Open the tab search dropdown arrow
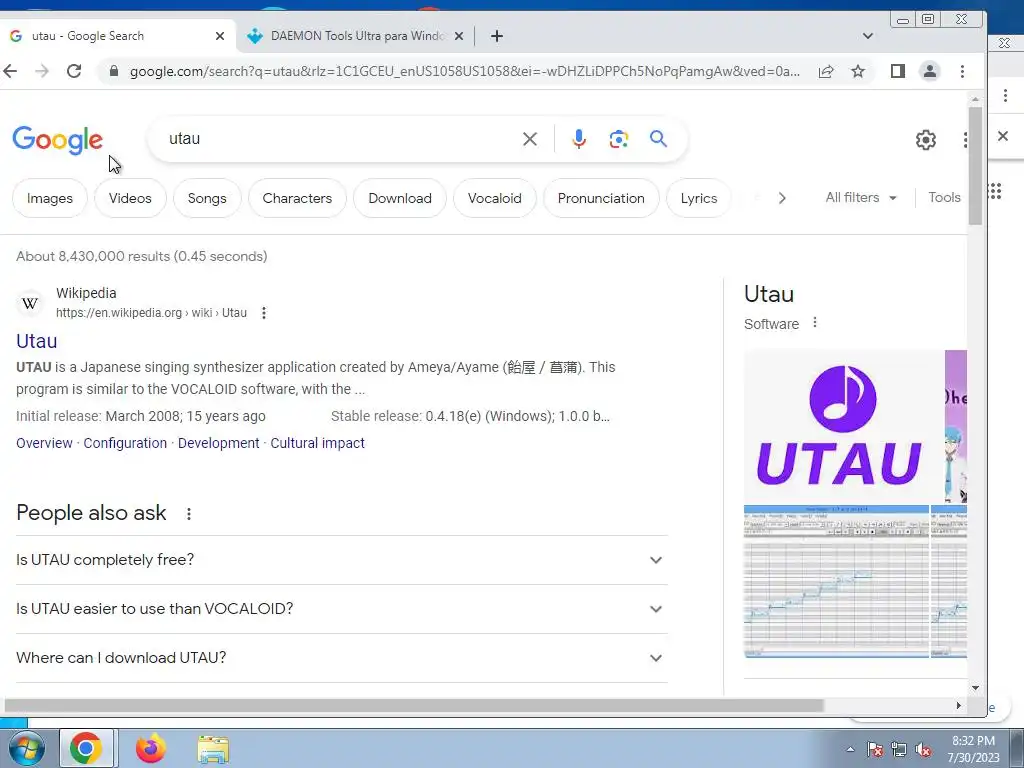The image size is (1024, 768). [867, 36]
